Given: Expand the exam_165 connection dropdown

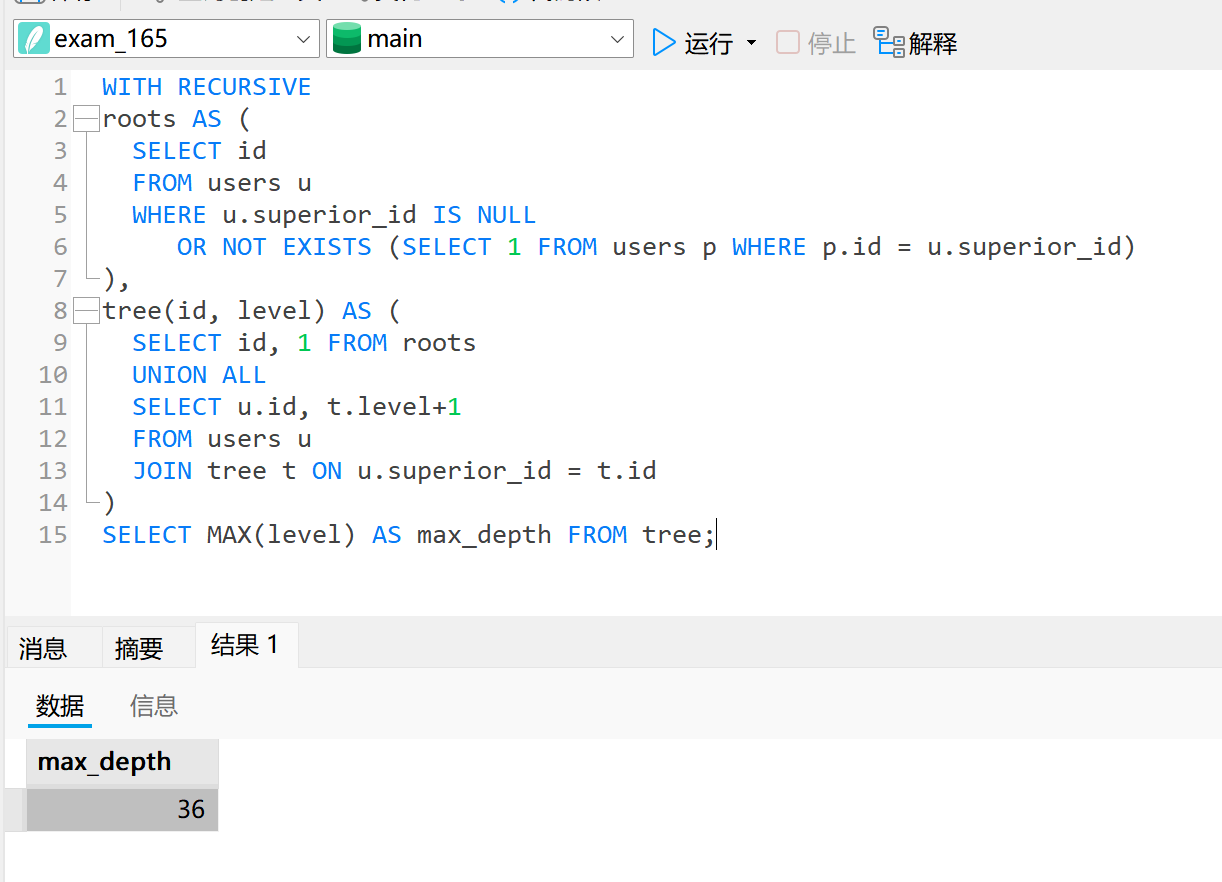Looking at the screenshot, I should tap(304, 39).
